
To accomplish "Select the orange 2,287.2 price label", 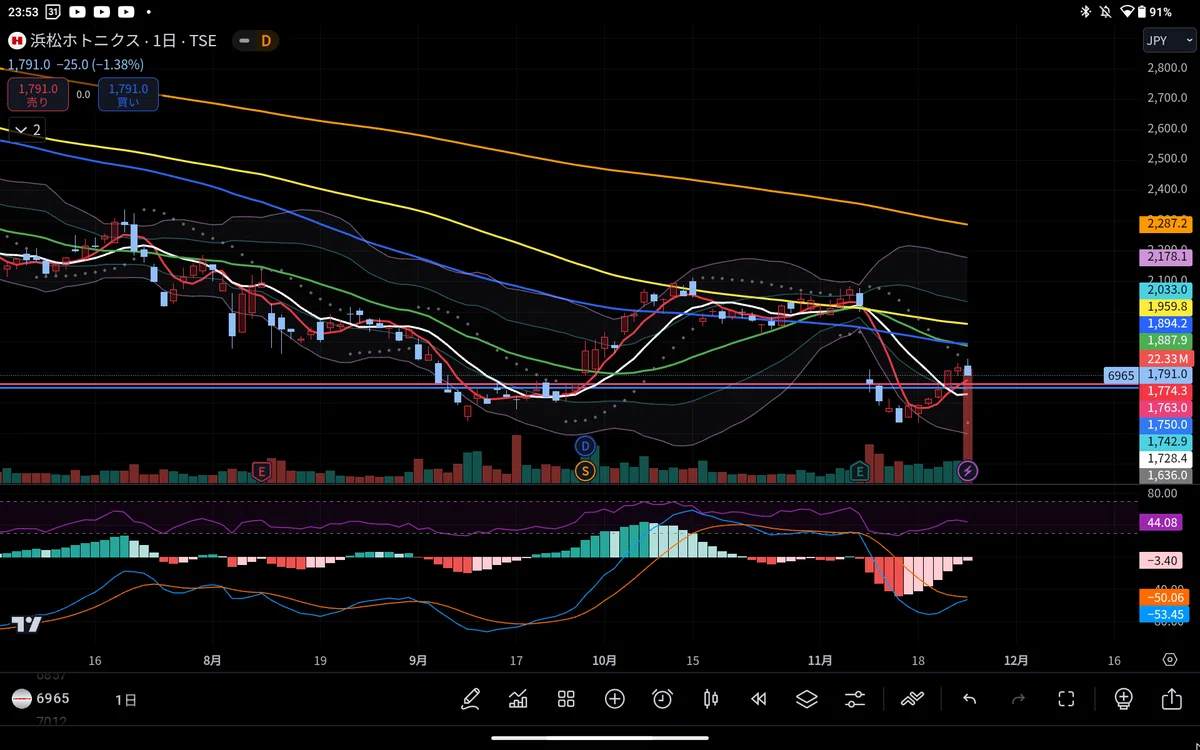I will [x=1166, y=224].
